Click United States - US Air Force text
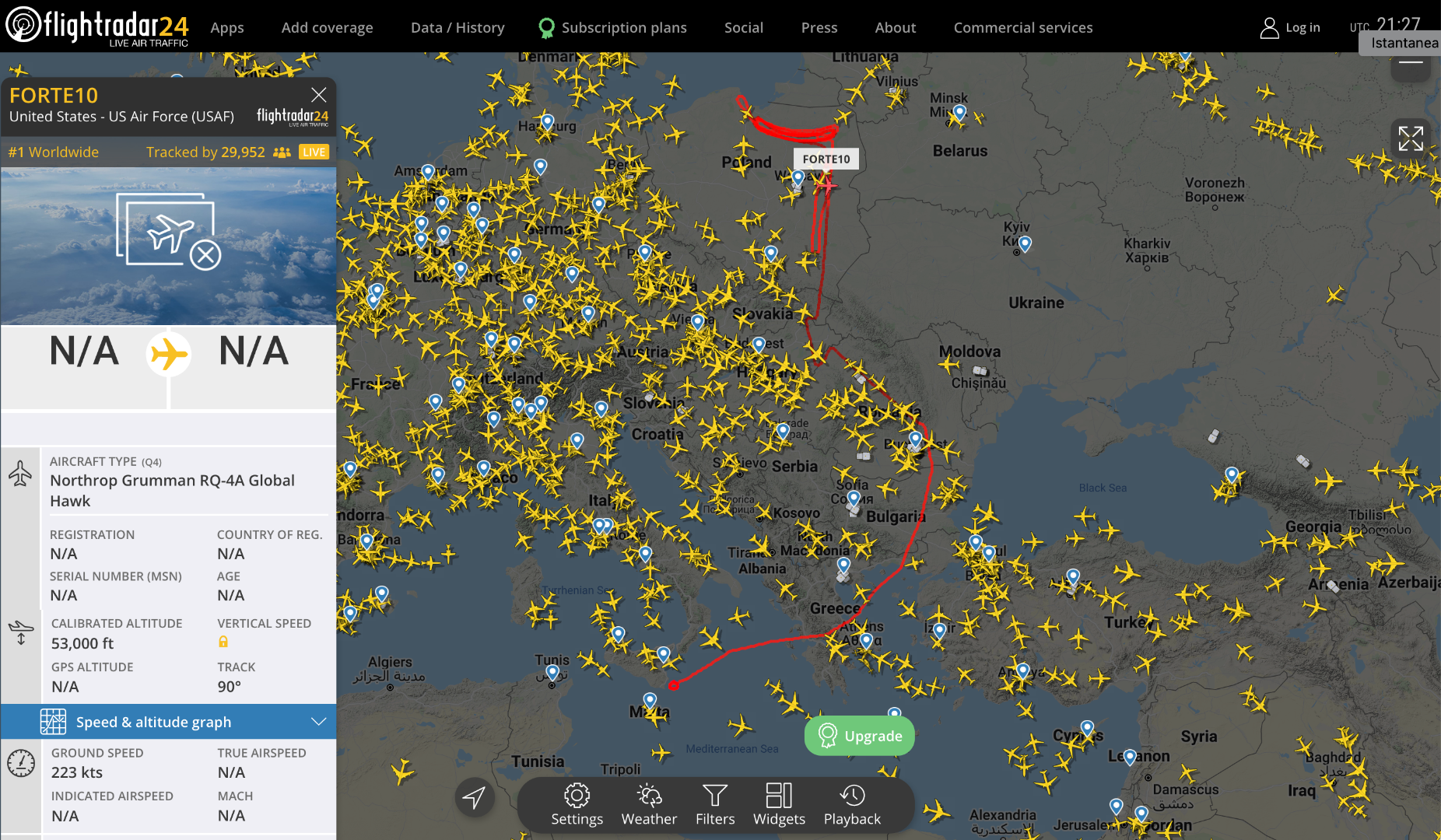Image resolution: width=1441 pixels, height=840 pixels. click(121, 117)
